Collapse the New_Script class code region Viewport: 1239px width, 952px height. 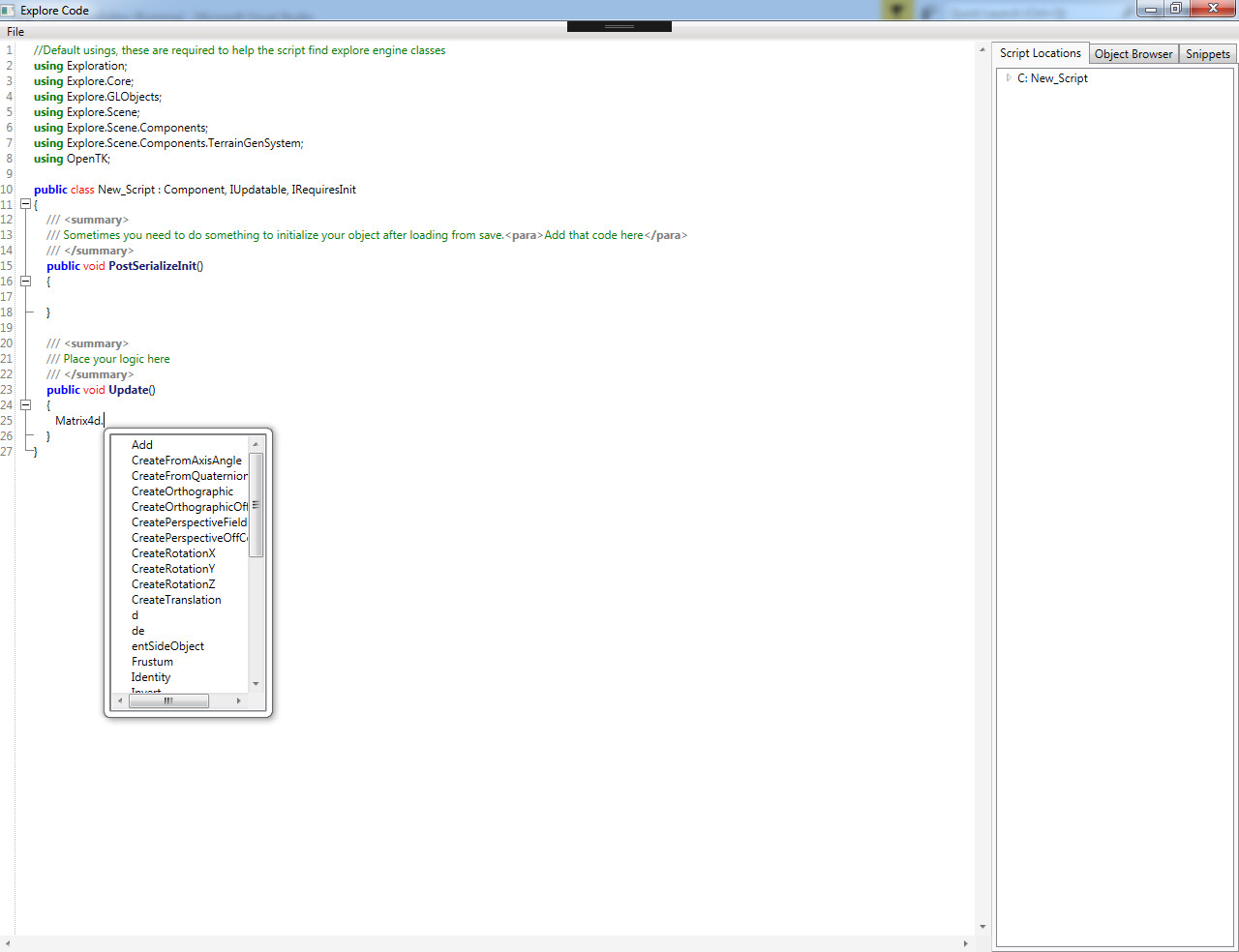coord(25,204)
